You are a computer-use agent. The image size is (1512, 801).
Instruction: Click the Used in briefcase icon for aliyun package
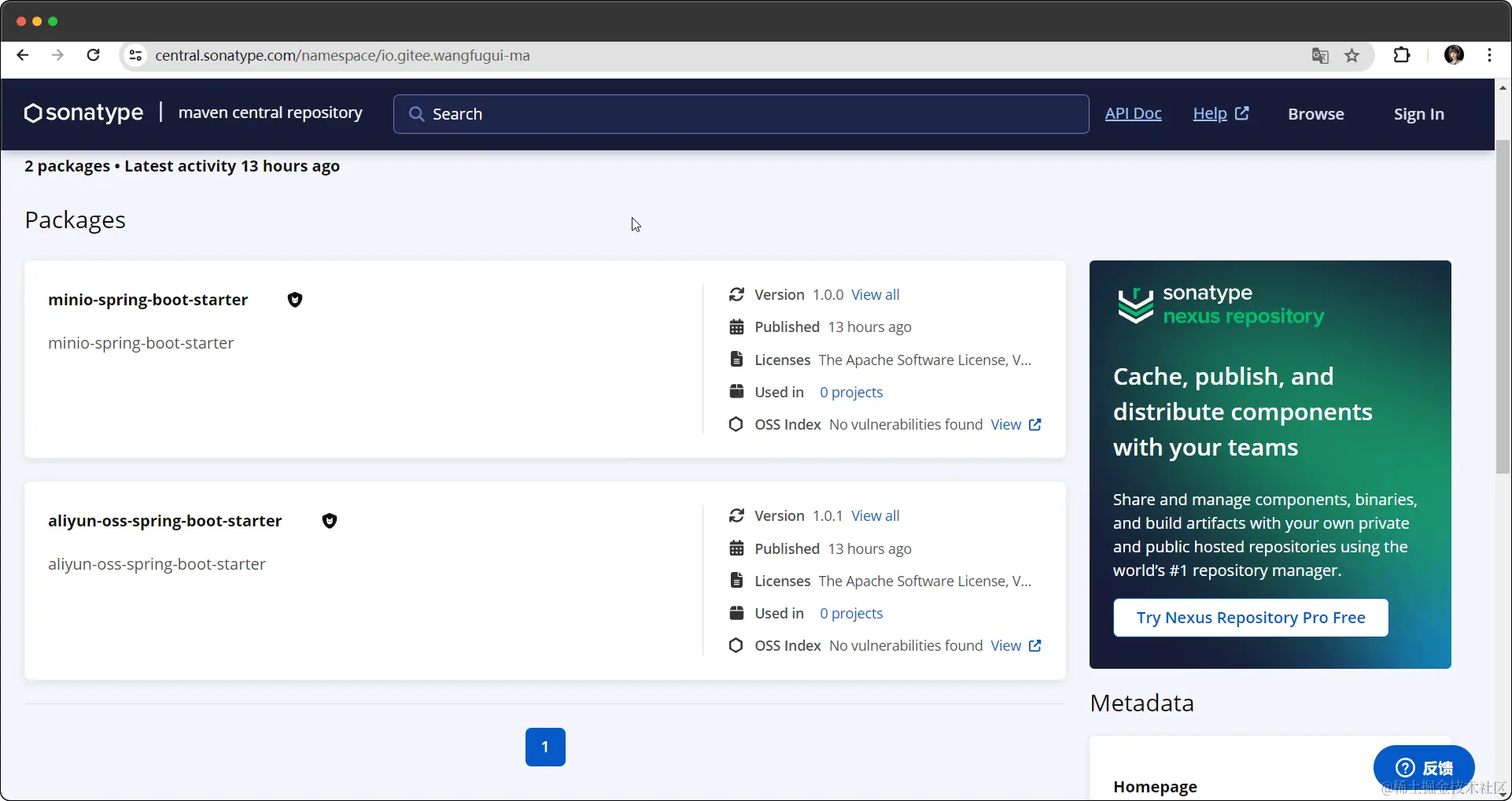736,613
